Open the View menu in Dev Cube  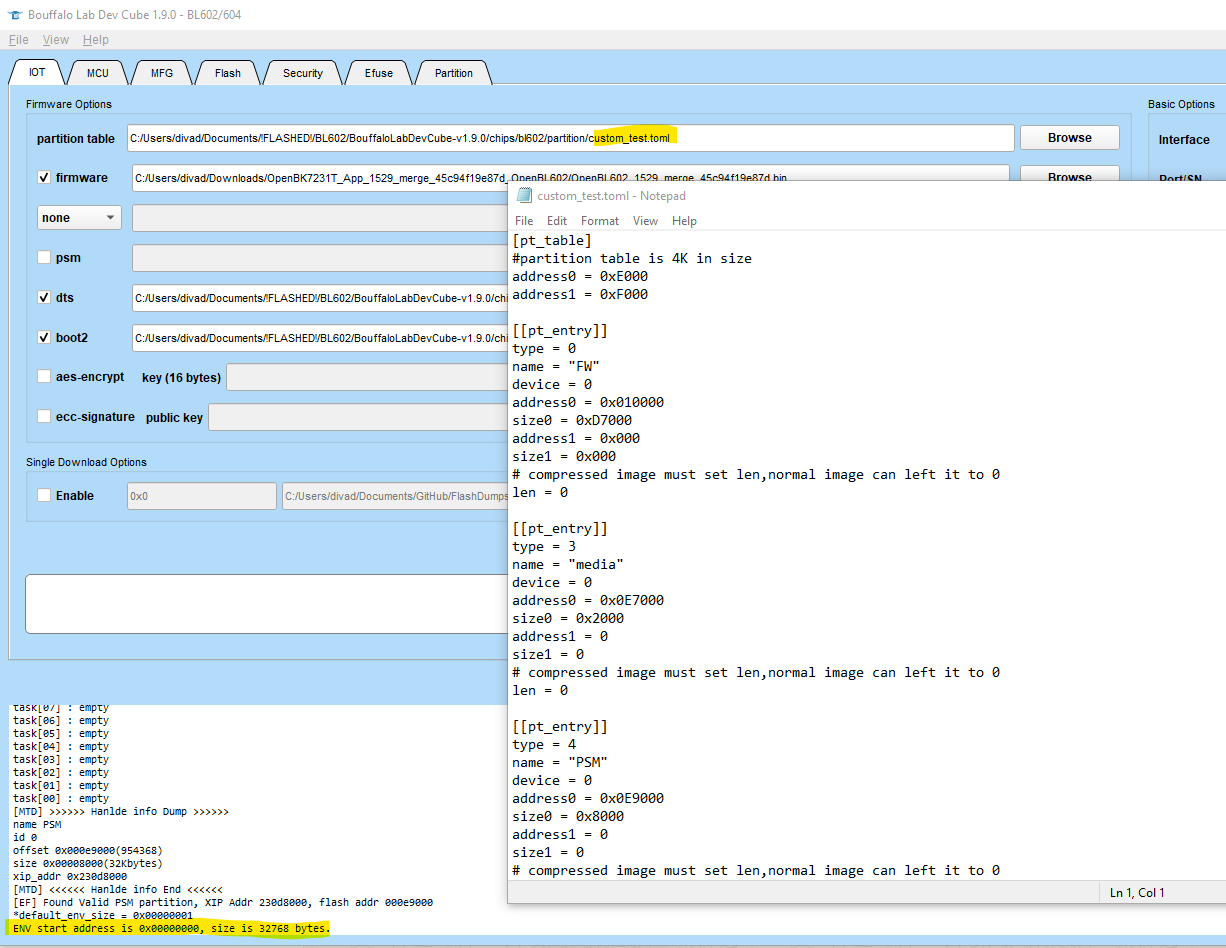coord(56,40)
